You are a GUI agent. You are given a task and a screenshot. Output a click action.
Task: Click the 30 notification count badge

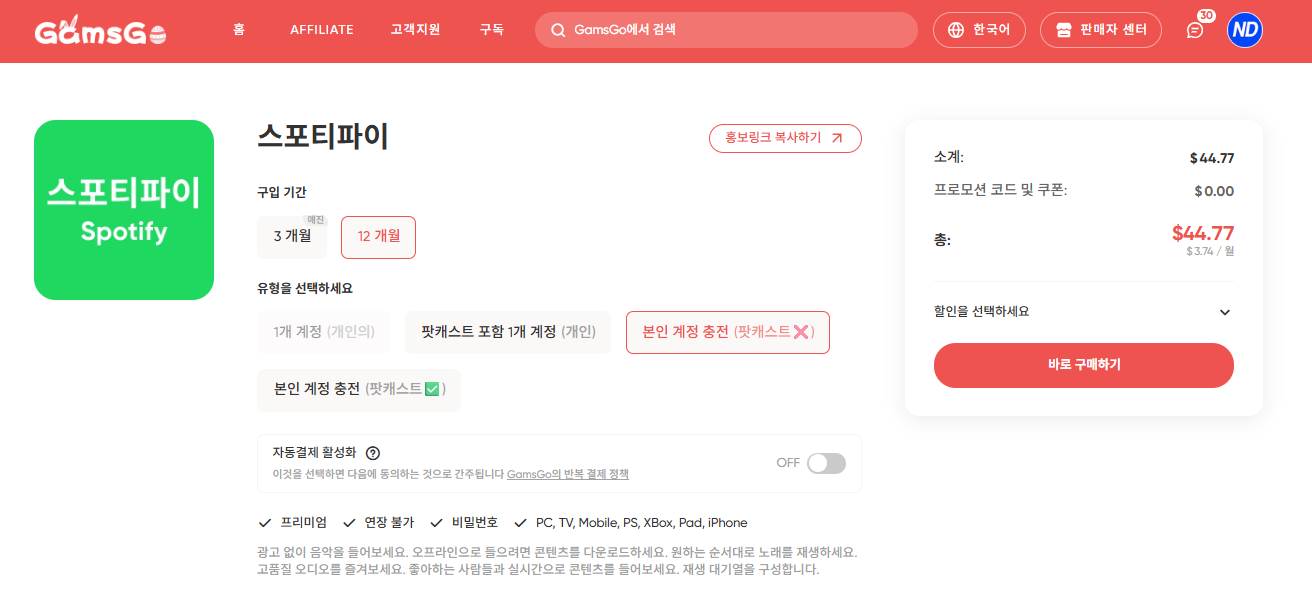click(x=1206, y=16)
